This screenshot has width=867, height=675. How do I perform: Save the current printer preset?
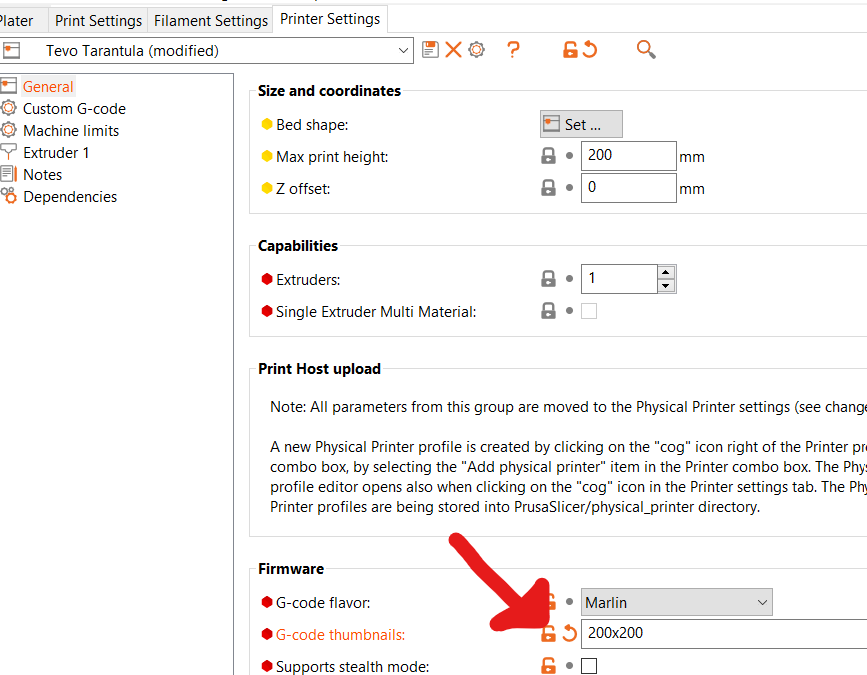tap(431, 50)
